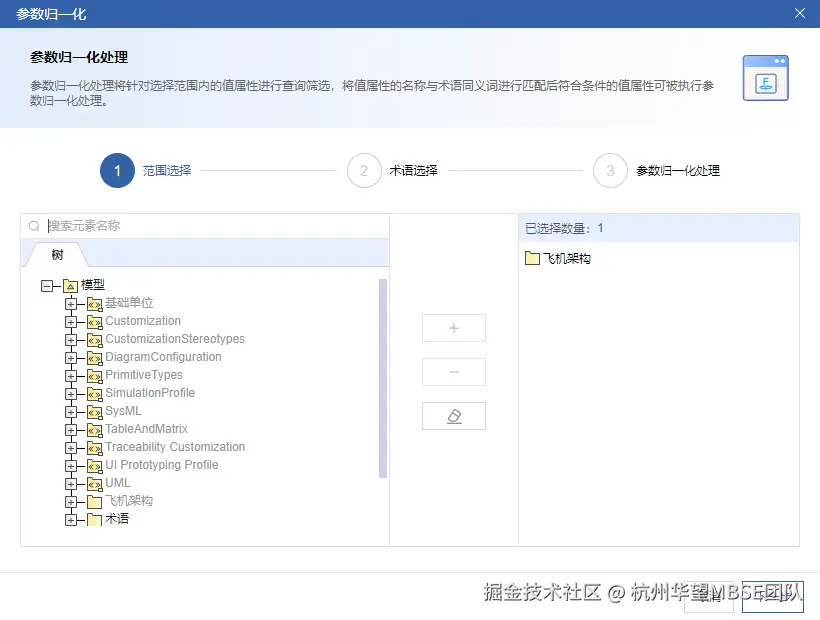Click the plus add-to-selection button

click(454, 328)
